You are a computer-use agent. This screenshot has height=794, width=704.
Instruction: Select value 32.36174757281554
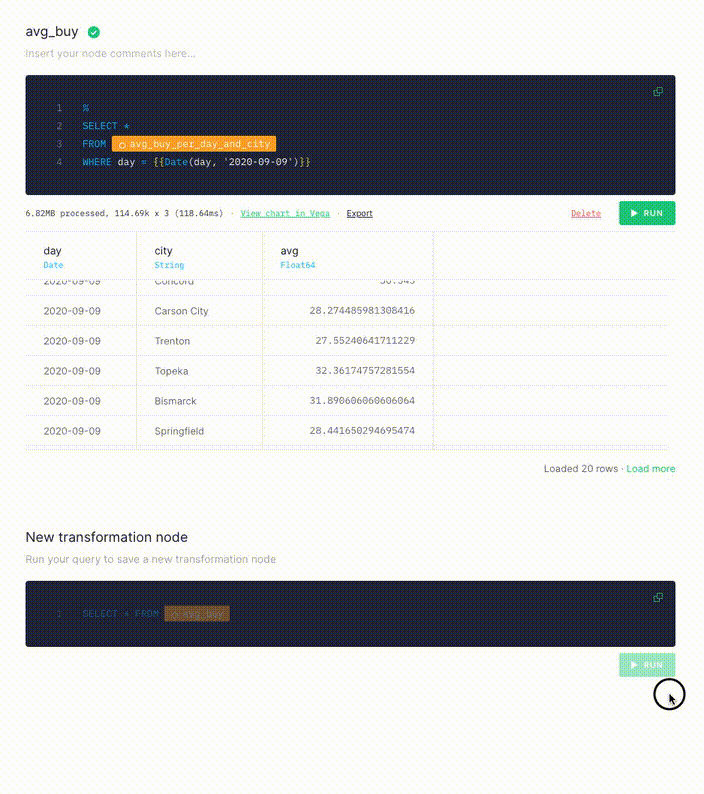pos(365,371)
